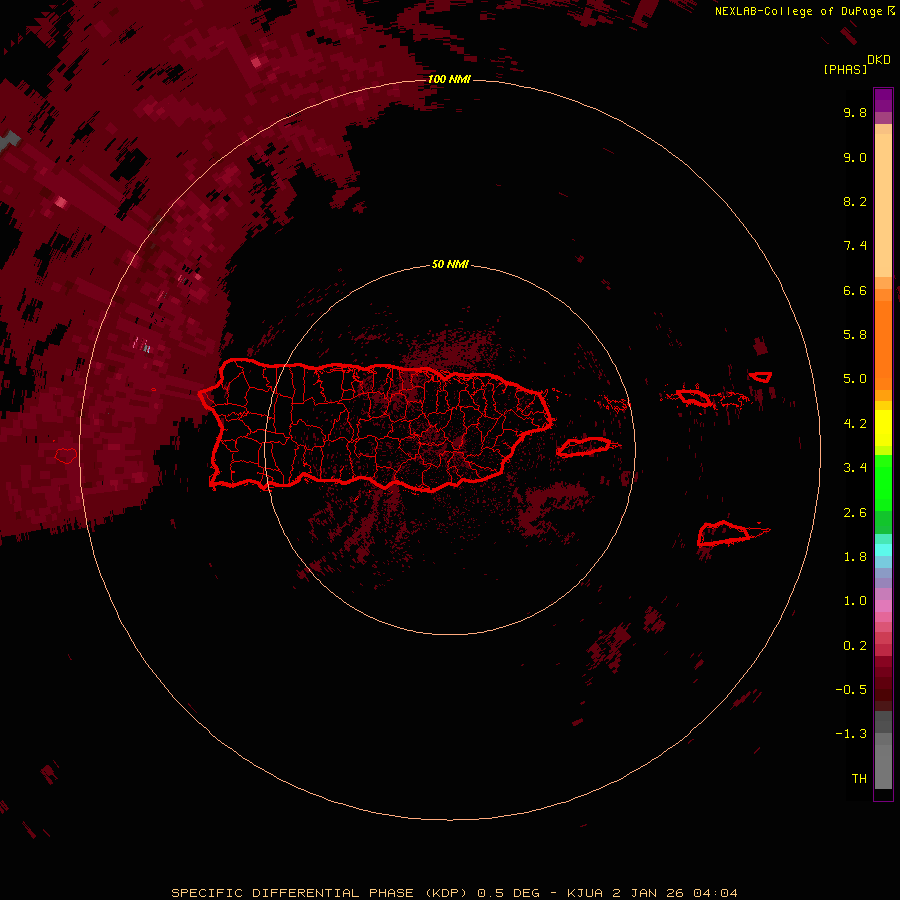Screen dimensions: 900x900
Task: Click the [PHAS] legend heading
Action: pyautogui.click(x=845, y=69)
